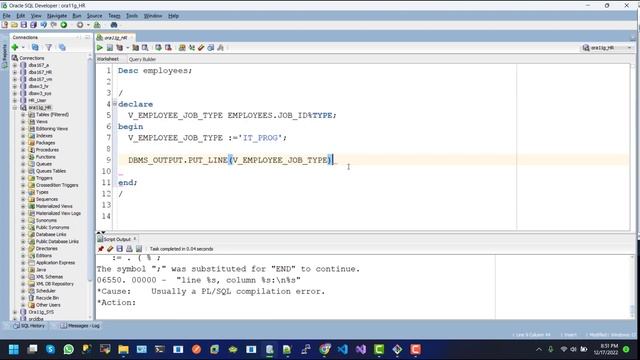Open the Messages - Log tab

pyautogui.click(x=80, y=326)
